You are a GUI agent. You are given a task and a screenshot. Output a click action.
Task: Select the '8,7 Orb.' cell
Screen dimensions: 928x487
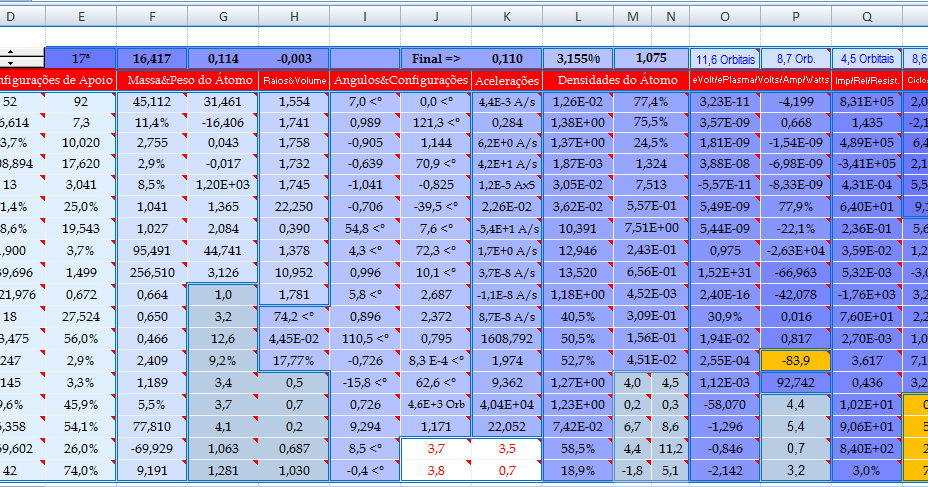pos(796,59)
